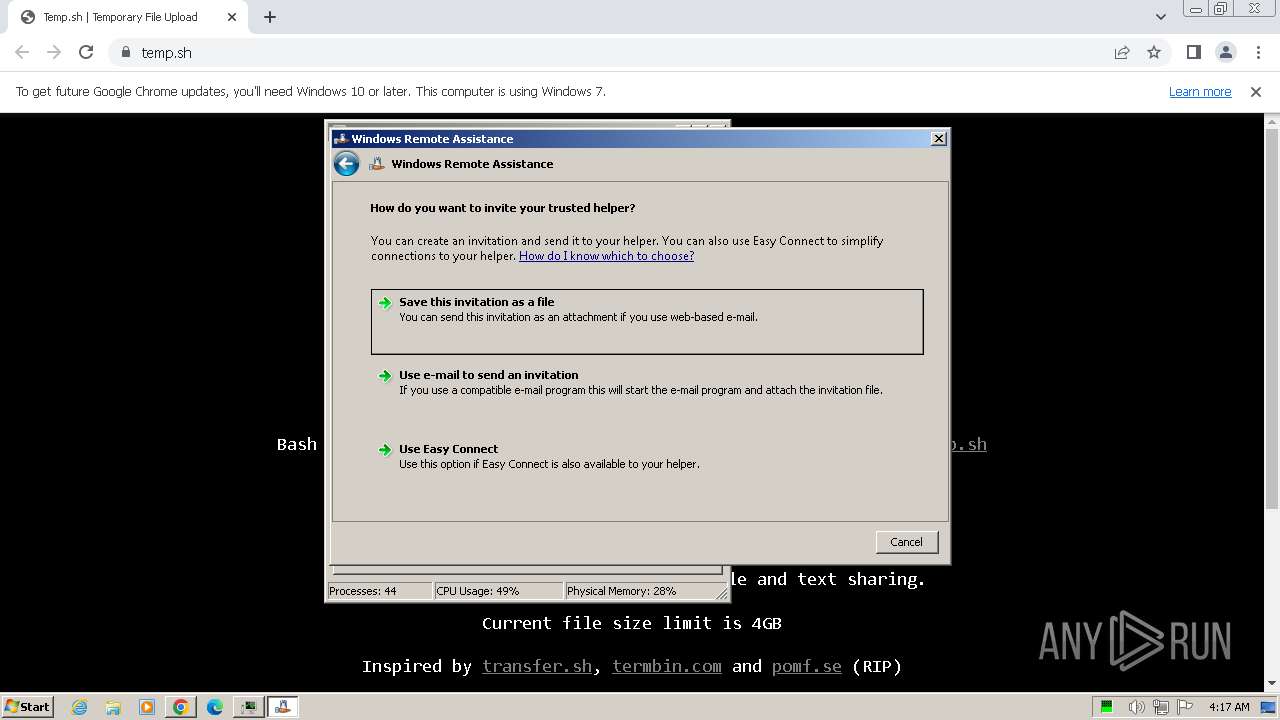Click the 'Processes: 44' status field
1280x720 pixels.
coord(380,591)
